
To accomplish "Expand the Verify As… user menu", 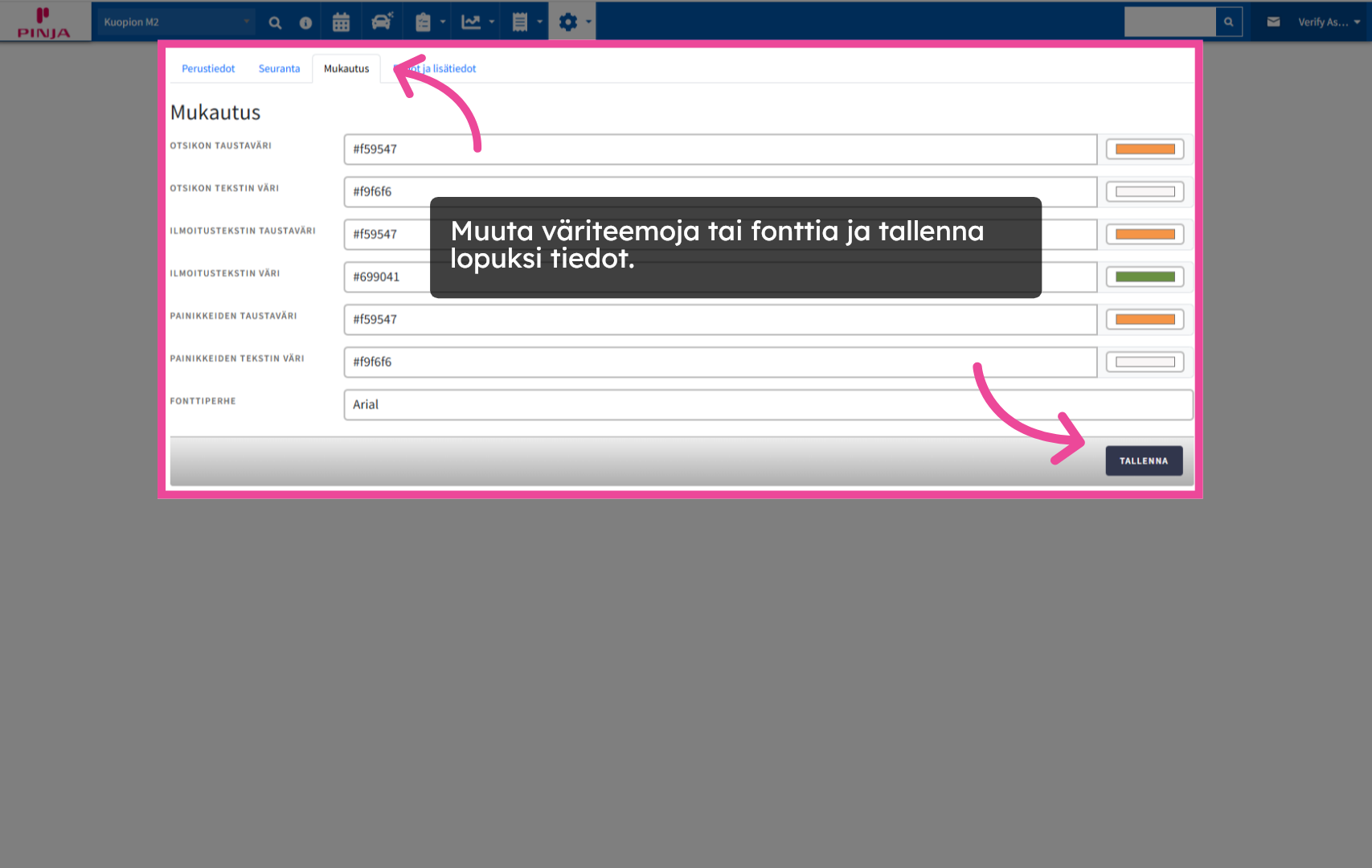I will (x=1329, y=23).
